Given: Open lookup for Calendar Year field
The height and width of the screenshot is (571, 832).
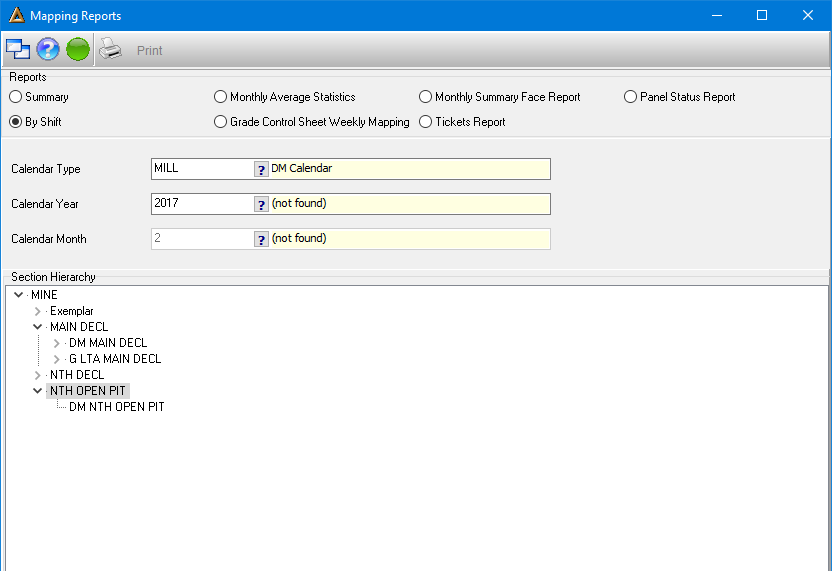Looking at the screenshot, I should click(261, 204).
